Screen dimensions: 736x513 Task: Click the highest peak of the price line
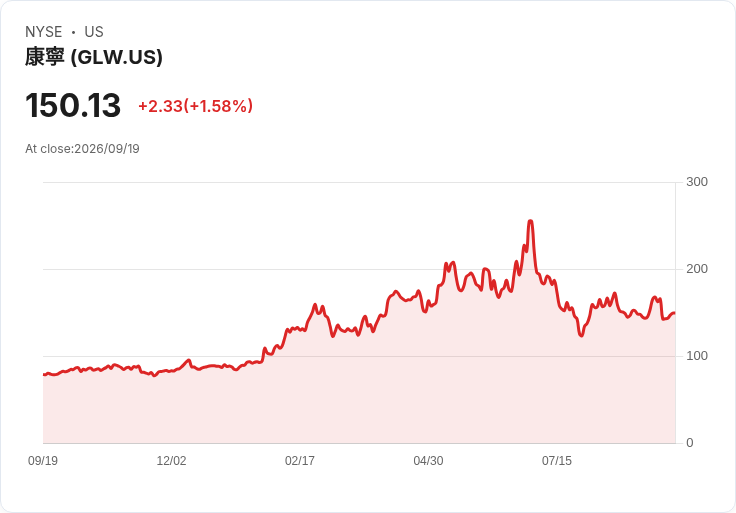click(530, 221)
